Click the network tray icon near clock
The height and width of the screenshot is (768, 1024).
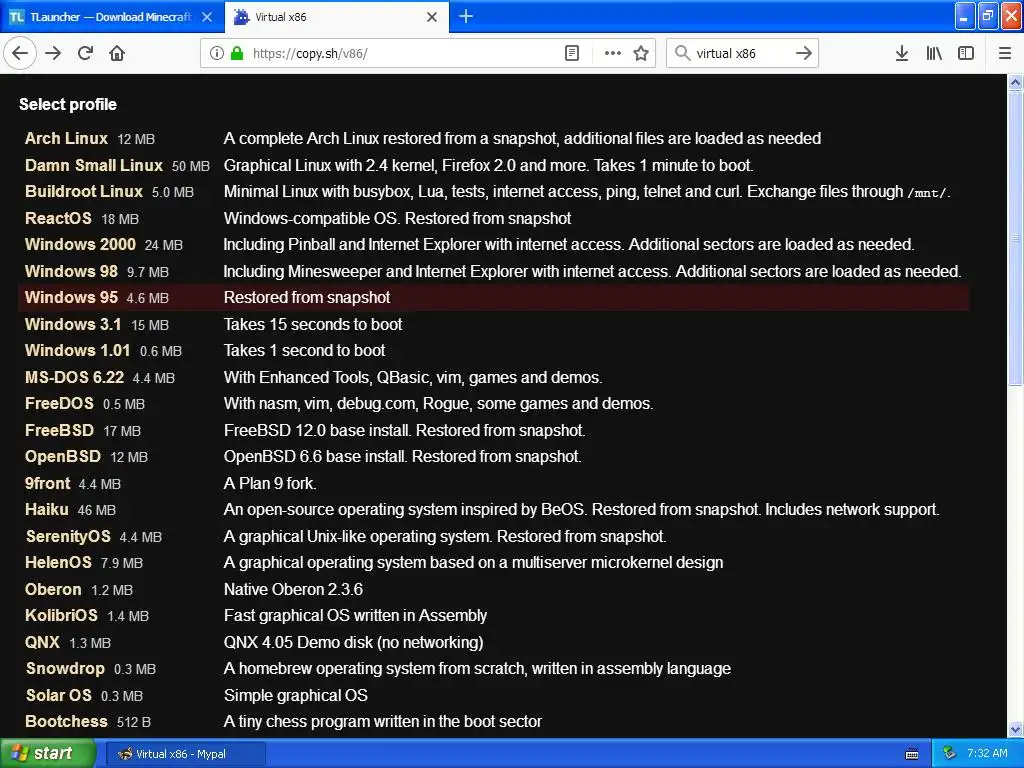pos(950,754)
